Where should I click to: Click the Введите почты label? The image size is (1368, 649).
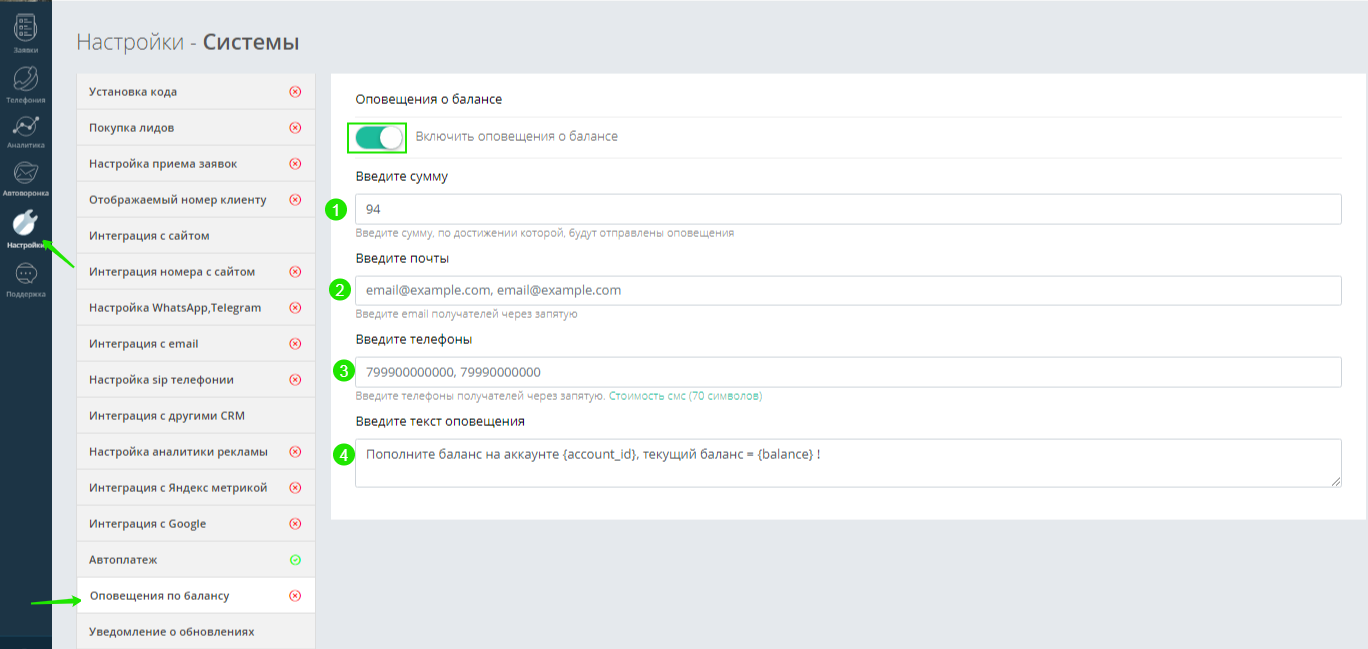(402, 258)
